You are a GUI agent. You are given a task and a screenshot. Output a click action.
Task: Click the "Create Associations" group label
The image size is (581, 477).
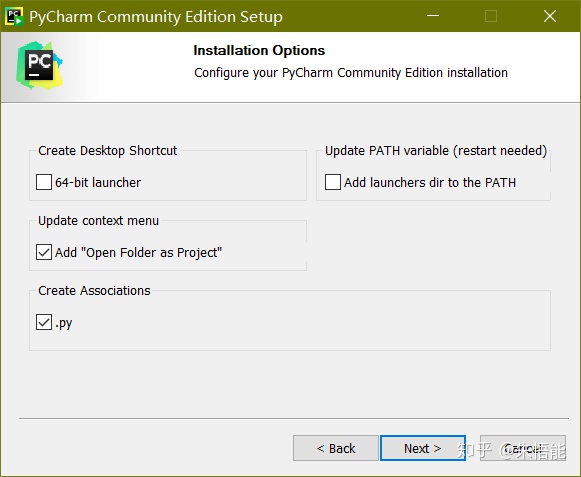pos(94,291)
